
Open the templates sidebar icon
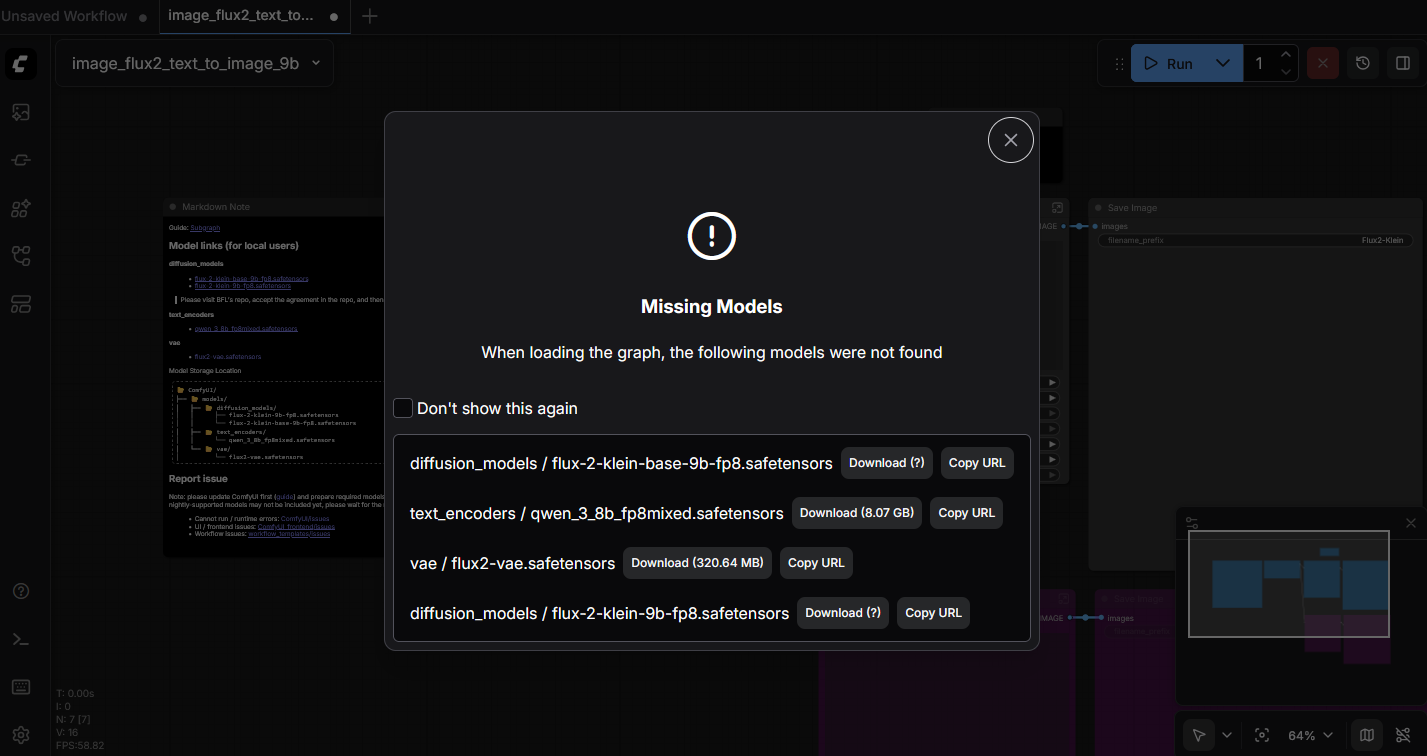tap(21, 303)
